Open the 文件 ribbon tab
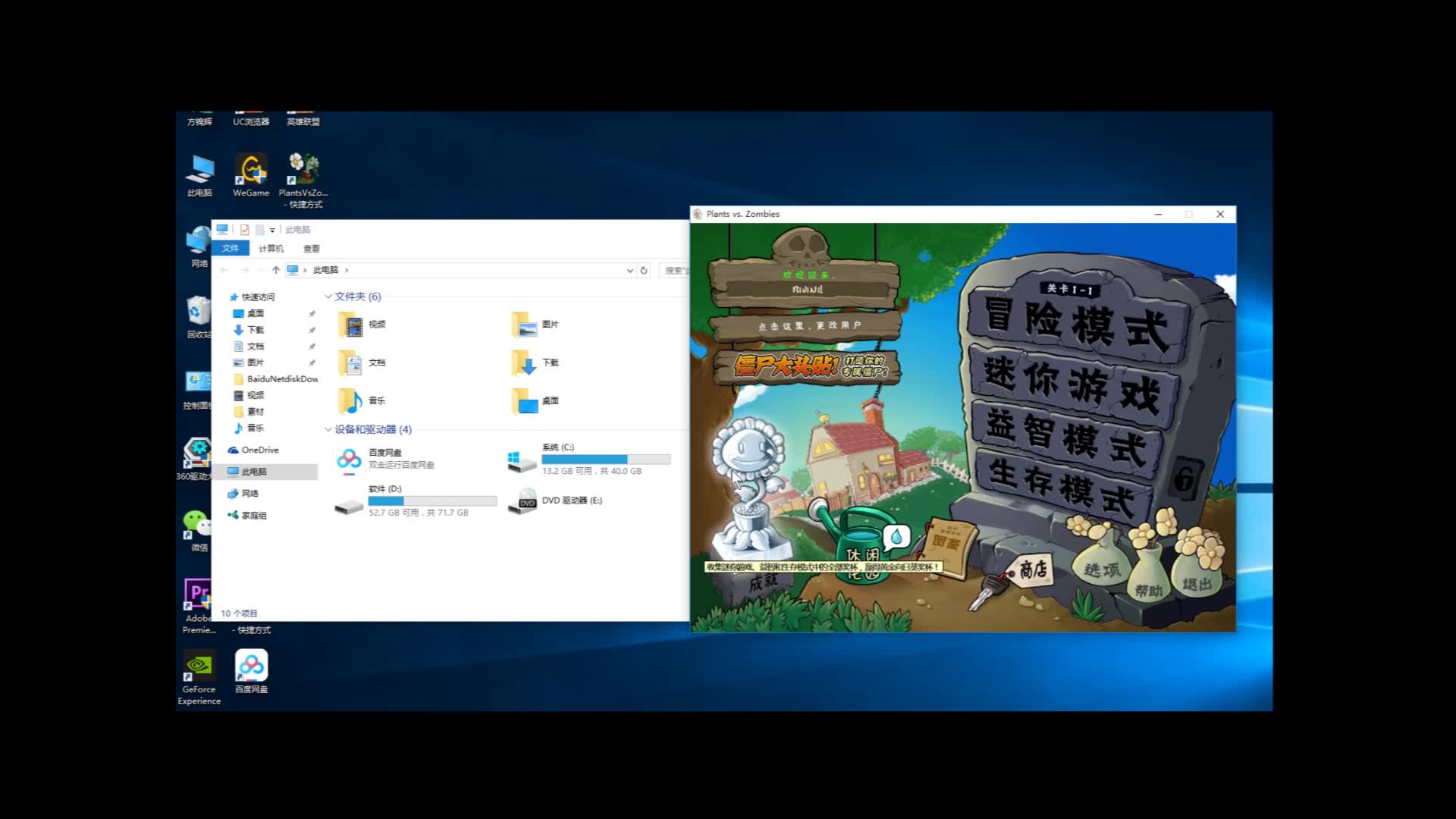Viewport: 1456px width, 819px height. pyautogui.click(x=231, y=249)
